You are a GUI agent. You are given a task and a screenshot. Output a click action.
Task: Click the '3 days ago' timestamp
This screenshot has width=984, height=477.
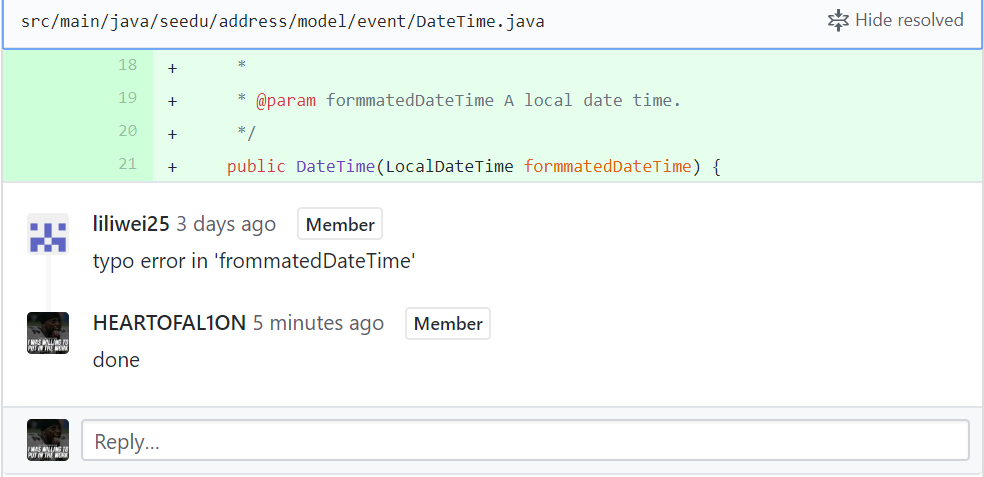226,224
